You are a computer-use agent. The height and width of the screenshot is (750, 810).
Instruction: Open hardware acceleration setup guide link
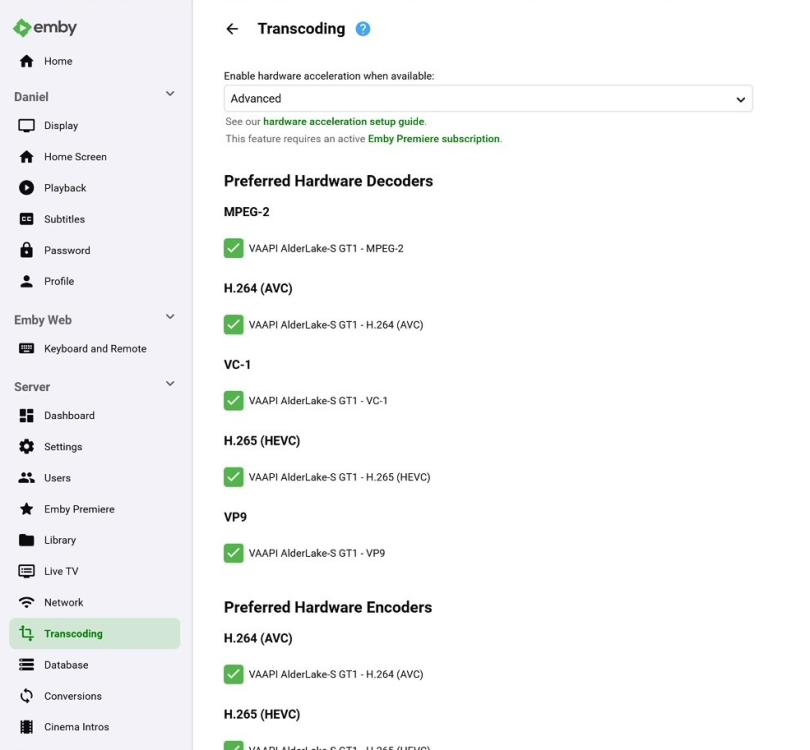tap(344, 122)
